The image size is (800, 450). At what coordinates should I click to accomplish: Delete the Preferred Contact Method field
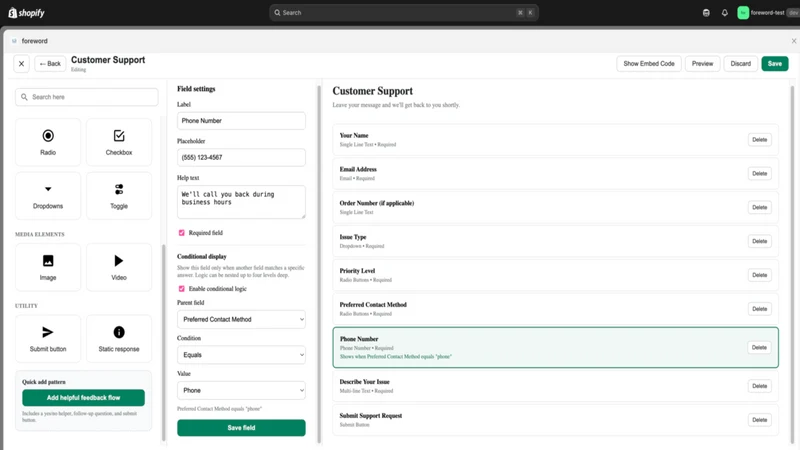click(759, 309)
